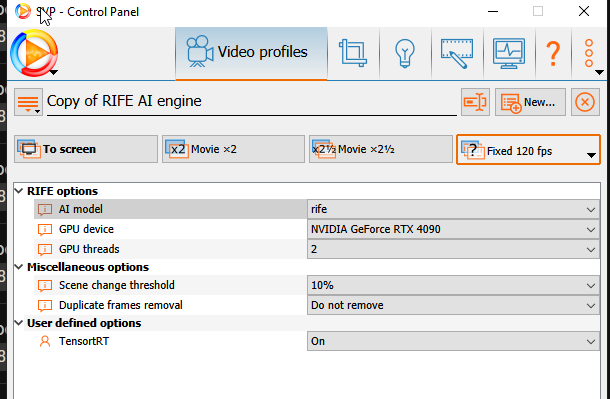Collapse the RIFE options section
The width and height of the screenshot is (610, 399).
(x=19, y=191)
